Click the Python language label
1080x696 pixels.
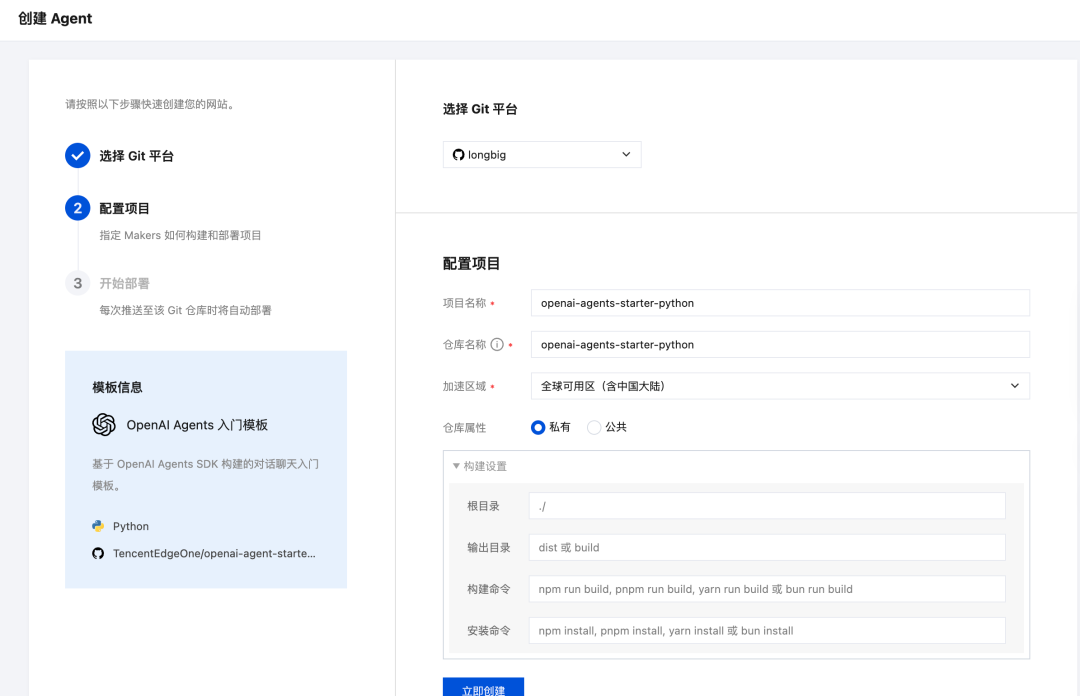[131, 526]
